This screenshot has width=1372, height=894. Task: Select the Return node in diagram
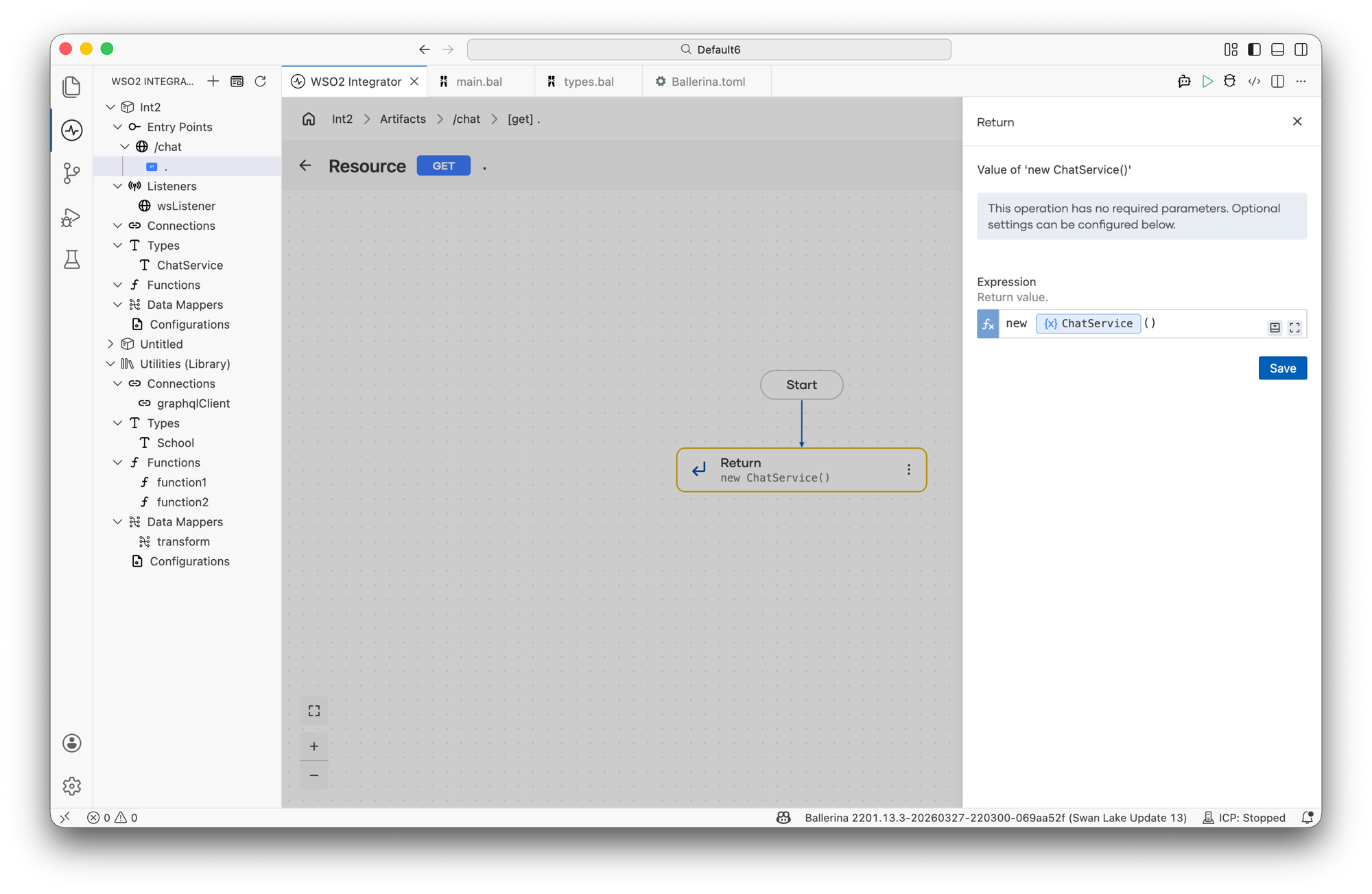coord(801,470)
